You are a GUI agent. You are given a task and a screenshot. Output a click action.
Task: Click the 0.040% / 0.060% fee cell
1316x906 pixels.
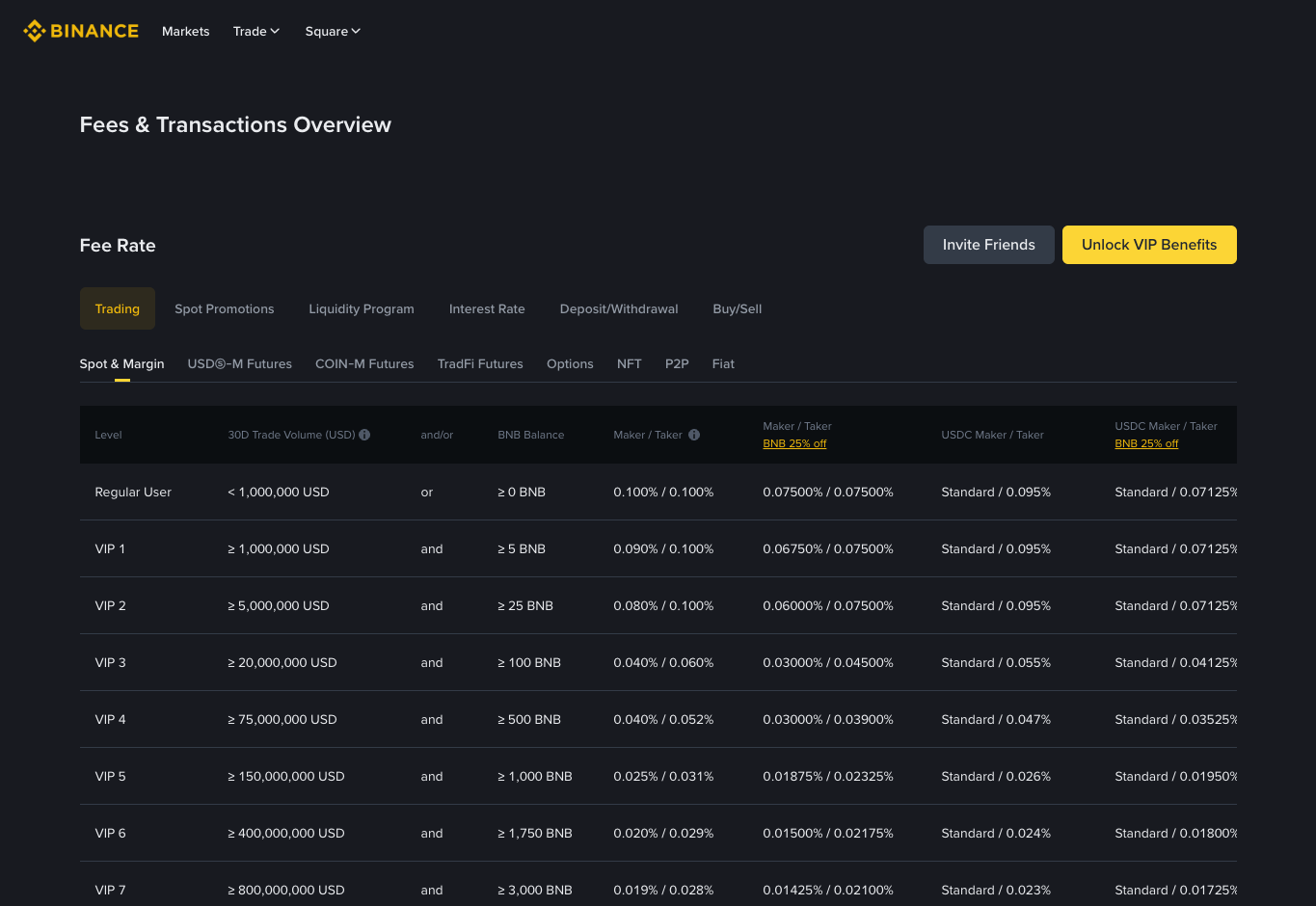[x=663, y=663]
